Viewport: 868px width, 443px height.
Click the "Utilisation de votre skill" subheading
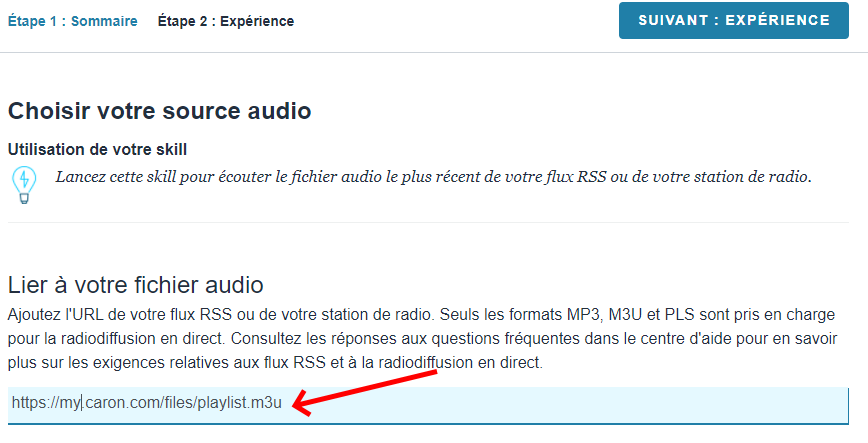(97, 149)
